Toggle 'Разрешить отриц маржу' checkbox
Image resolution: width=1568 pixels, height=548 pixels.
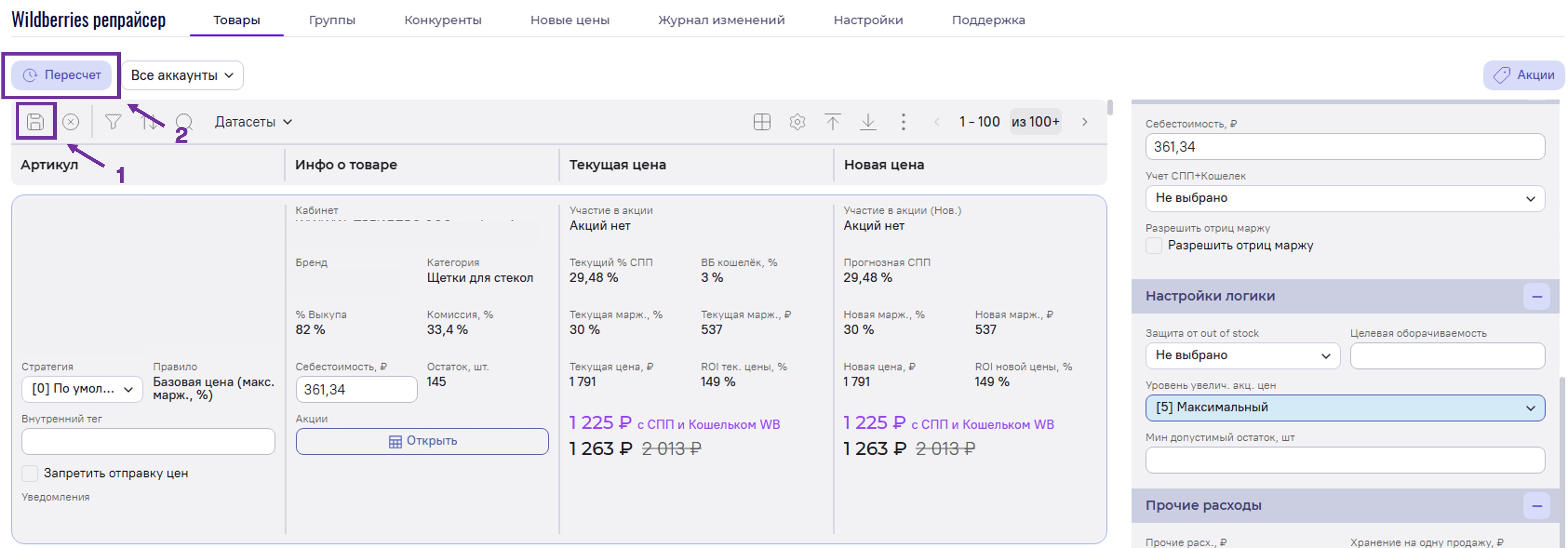click(x=1154, y=245)
